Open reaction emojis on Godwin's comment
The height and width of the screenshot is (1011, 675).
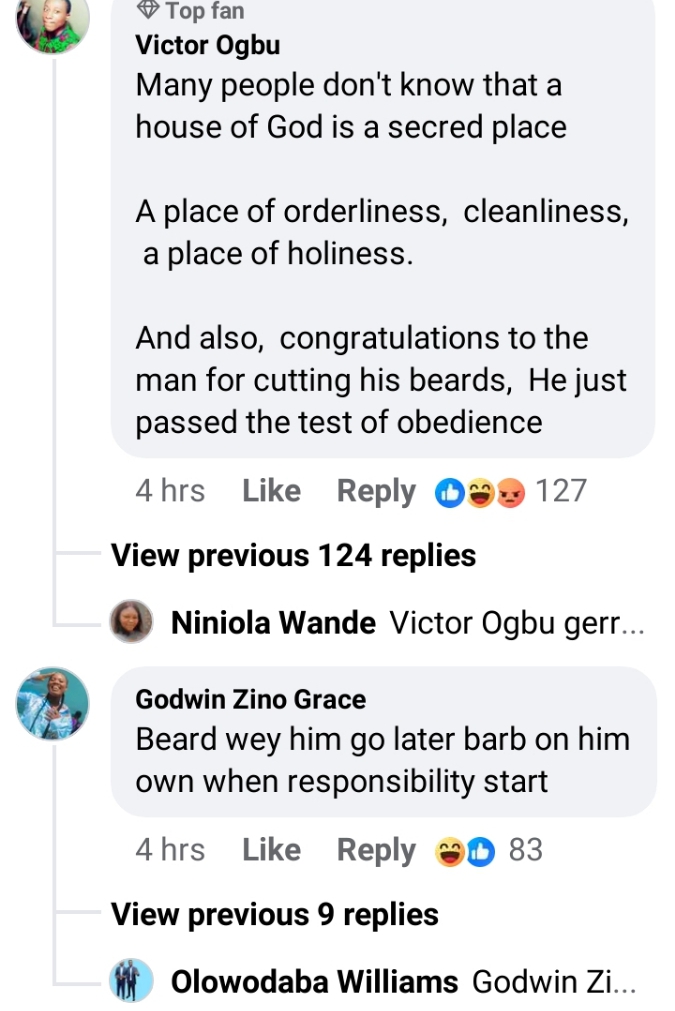(465, 851)
